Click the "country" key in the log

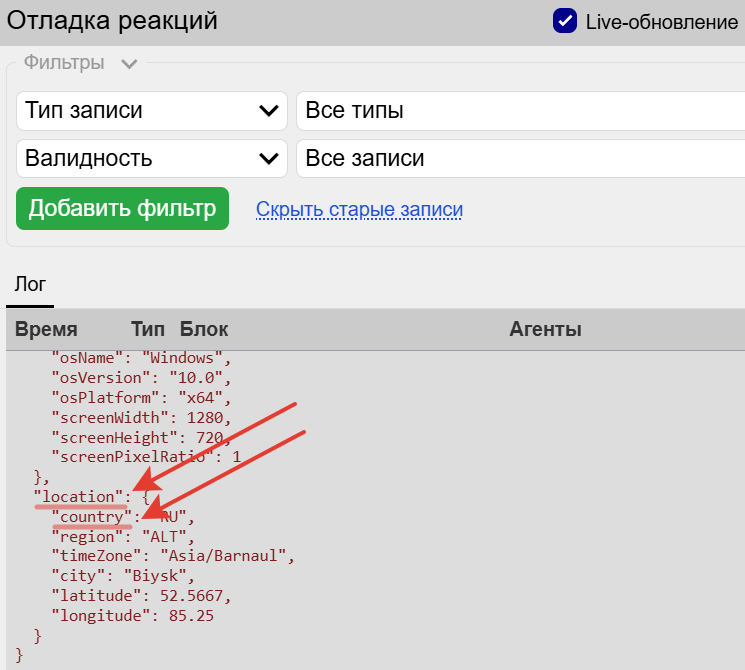[92, 517]
